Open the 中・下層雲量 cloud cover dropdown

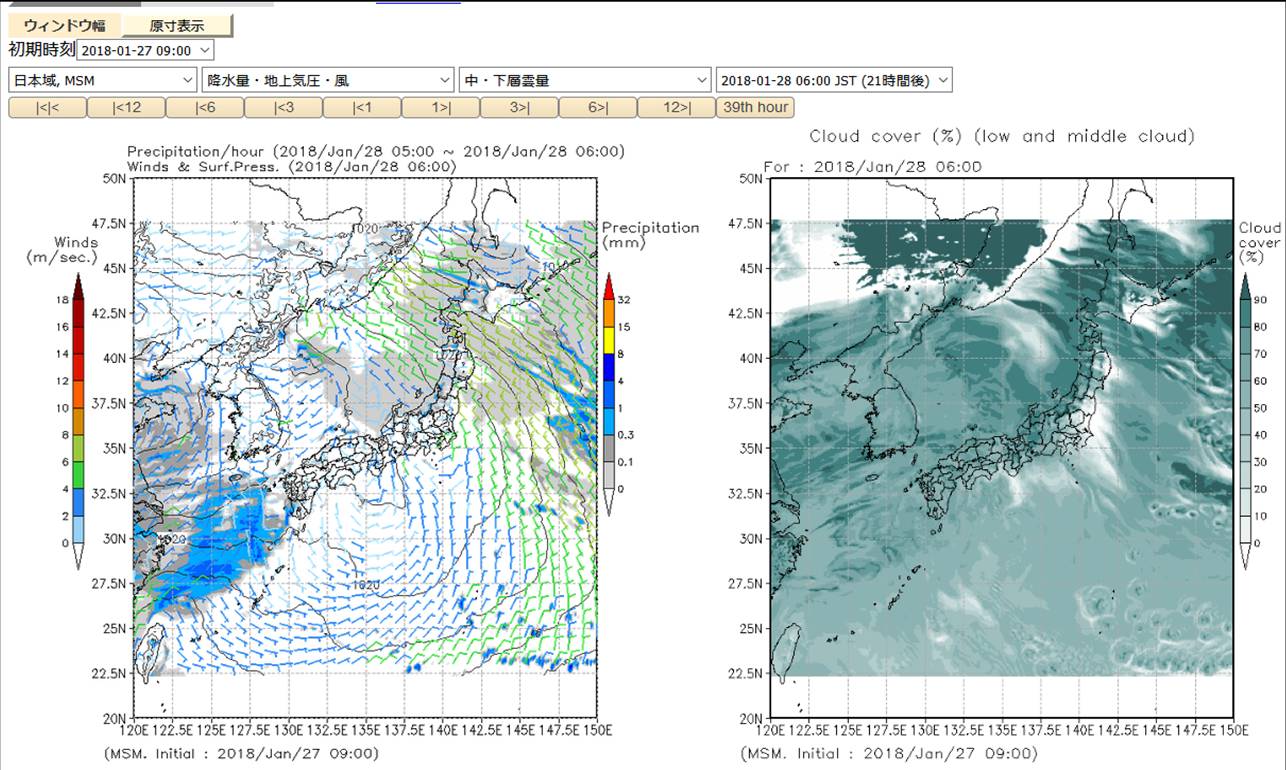click(585, 80)
